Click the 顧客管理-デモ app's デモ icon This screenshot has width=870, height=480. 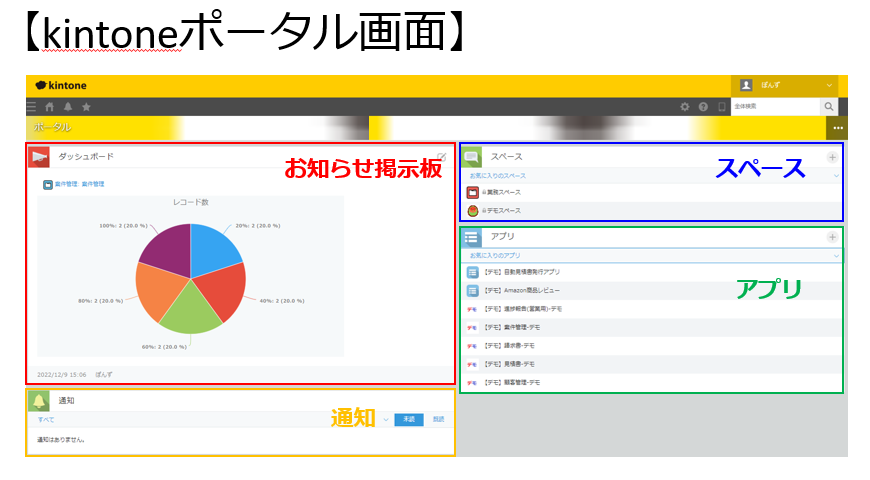pos(472,382)
